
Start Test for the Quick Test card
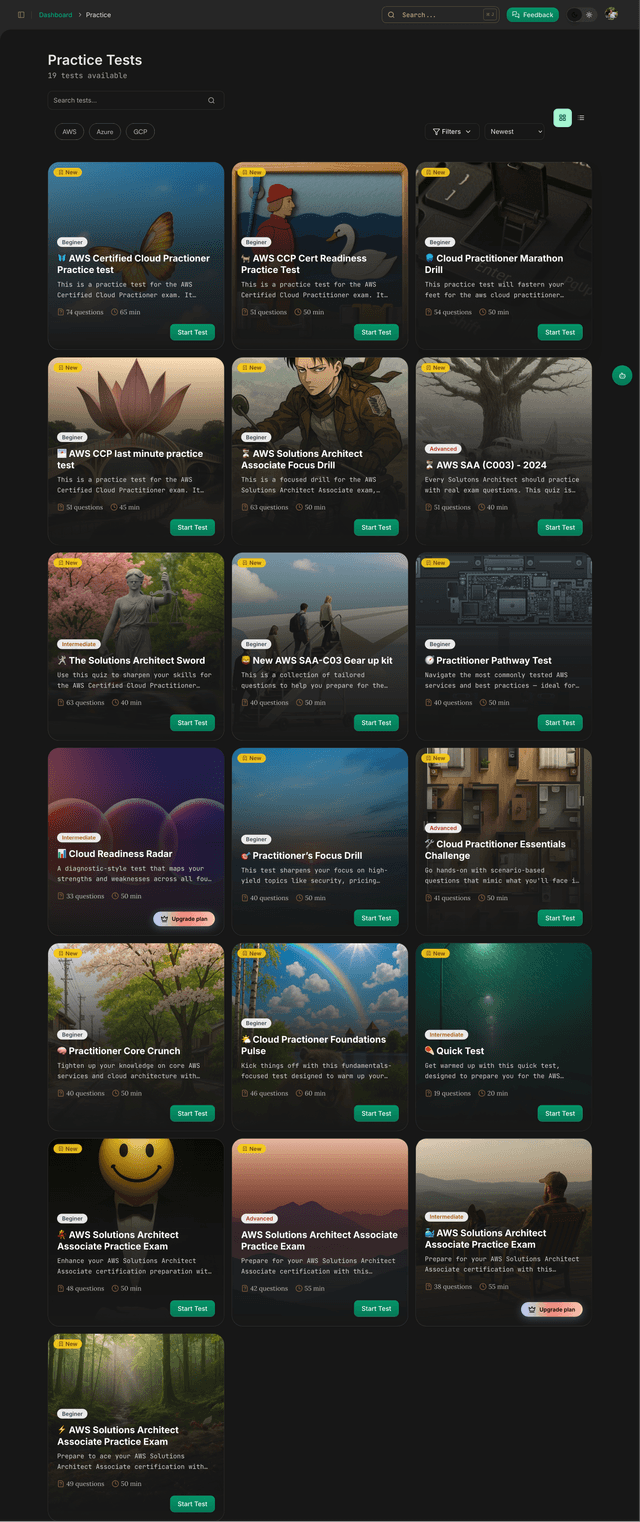560,1113
